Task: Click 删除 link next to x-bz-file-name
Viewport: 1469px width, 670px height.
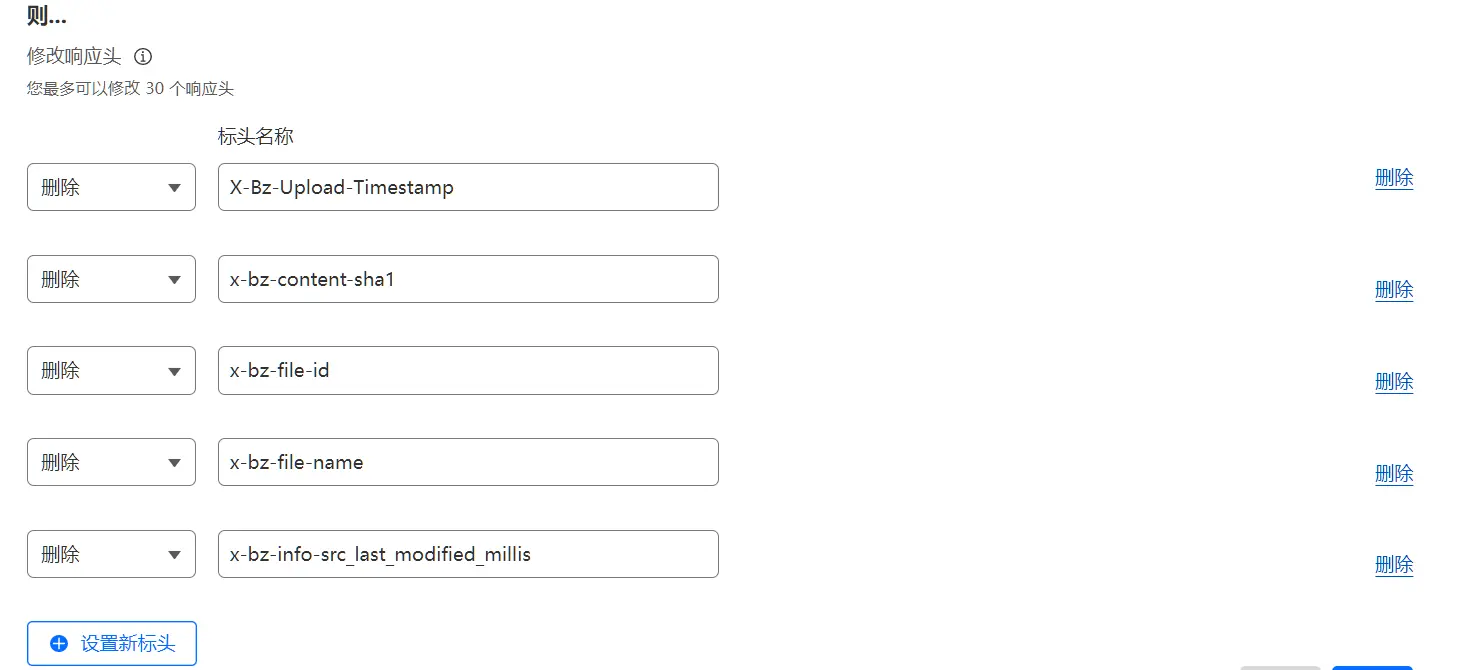Action: point(1394,473)
